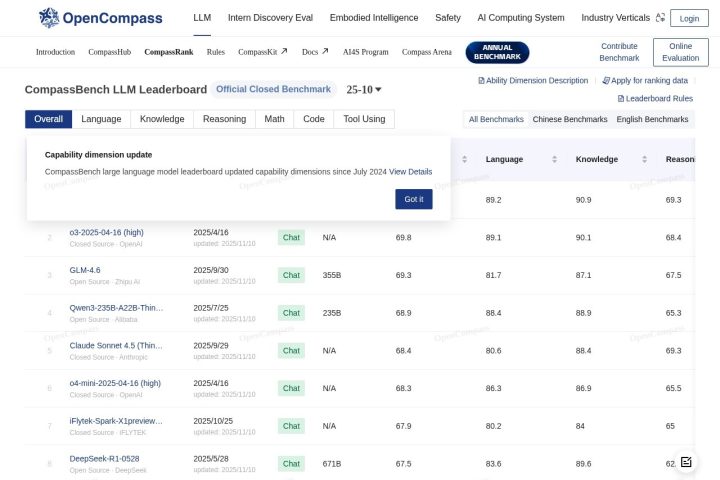Screen dimensions: 720x480
Task: Open Leaderboard Rules
Action: (x=655, y=98)
